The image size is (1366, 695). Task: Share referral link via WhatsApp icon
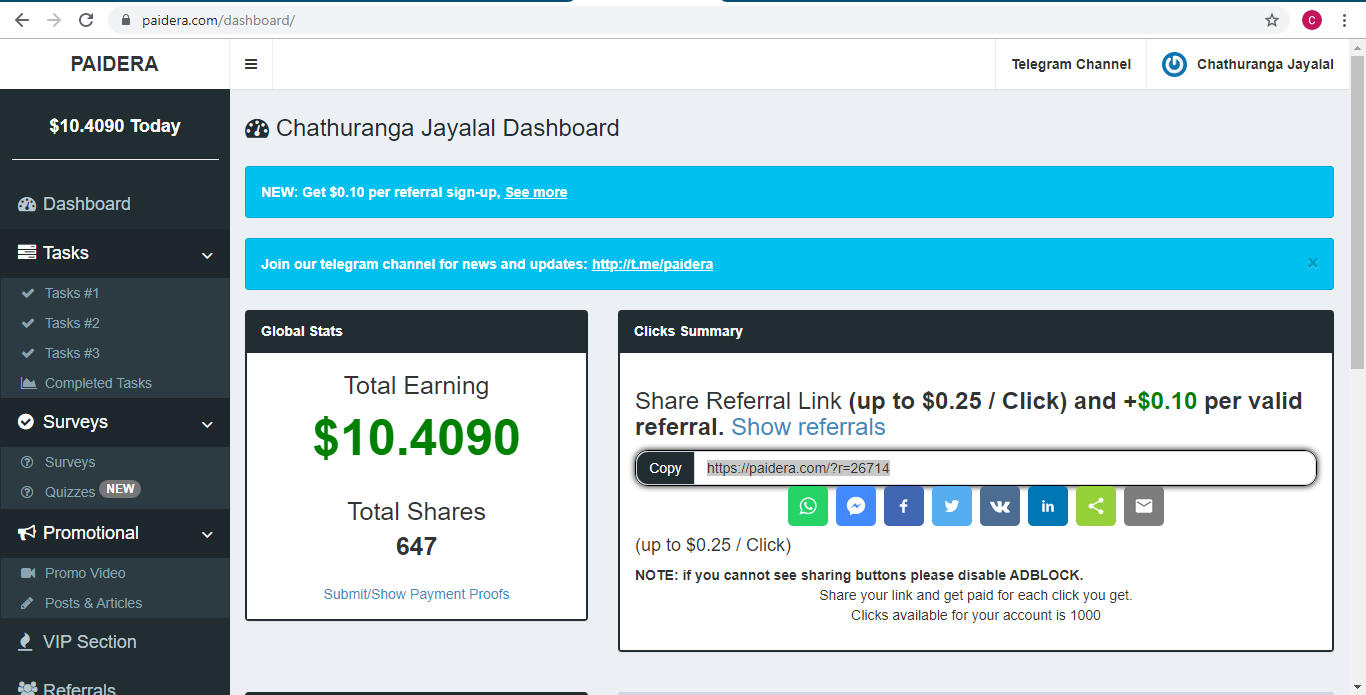(x=808, y=506)
